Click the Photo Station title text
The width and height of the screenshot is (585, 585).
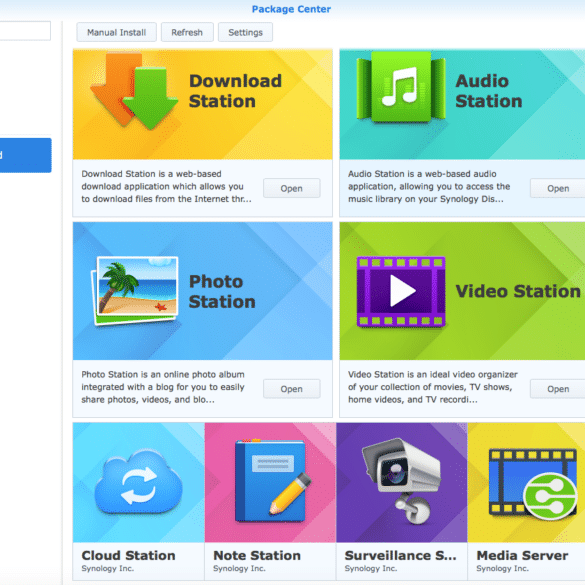(x=222, y=291)
